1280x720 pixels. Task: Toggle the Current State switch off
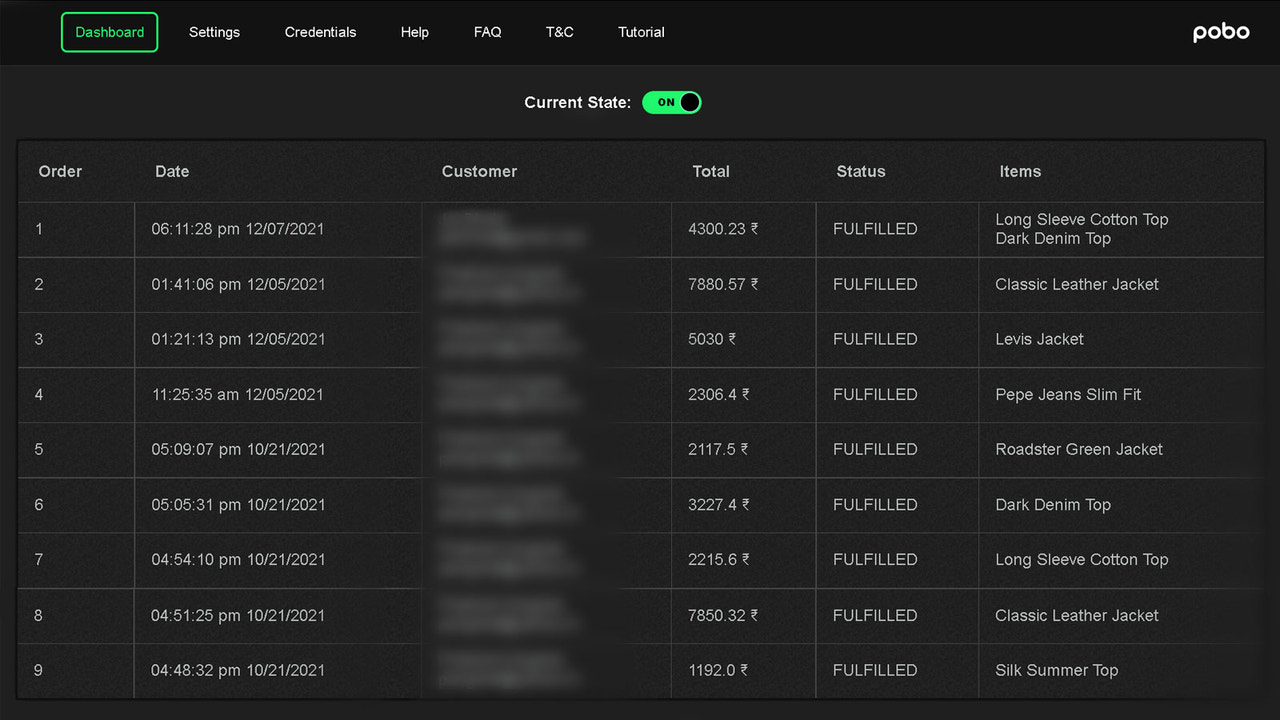671,102
